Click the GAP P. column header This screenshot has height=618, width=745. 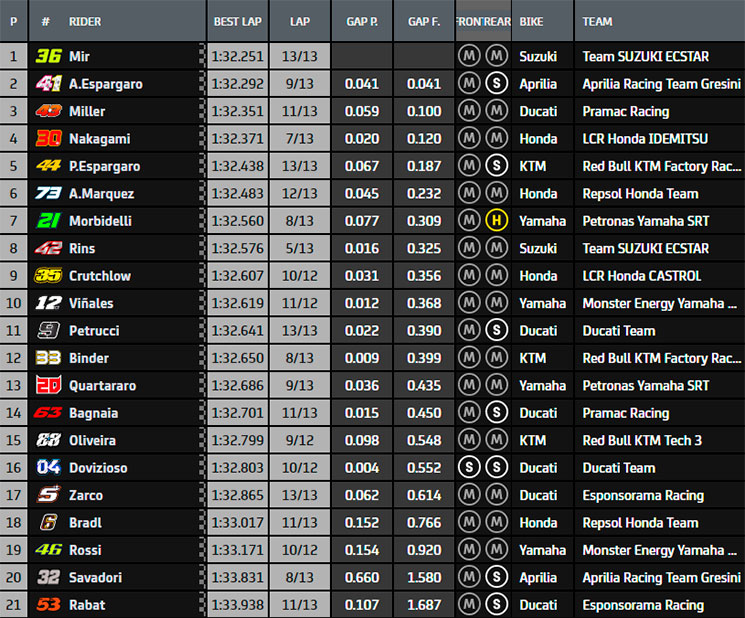pos(362,22)
